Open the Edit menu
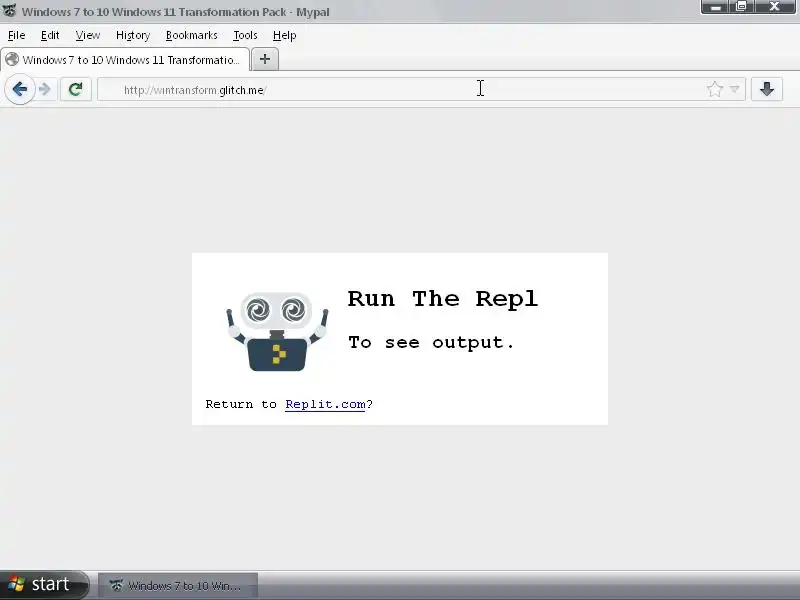Viewport: 800px width, 600px height. point(50,35)
